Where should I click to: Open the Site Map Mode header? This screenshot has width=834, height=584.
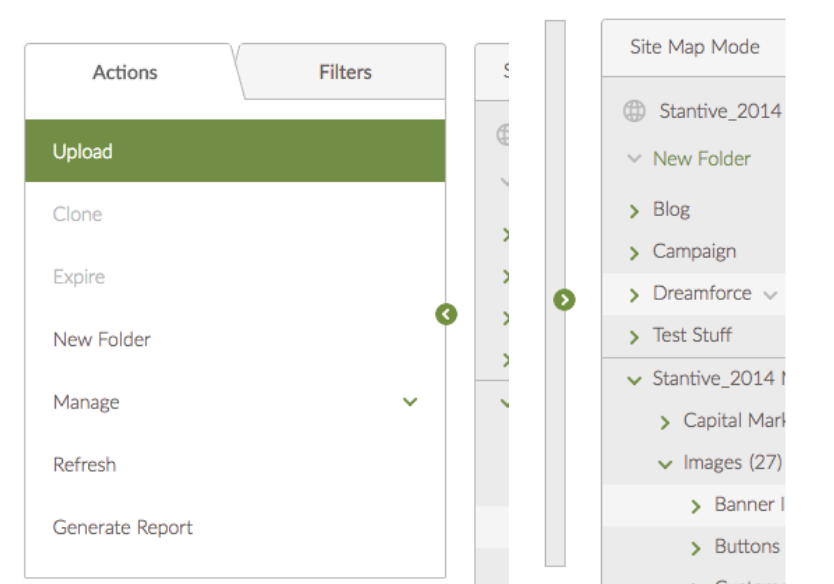[694, 47]
